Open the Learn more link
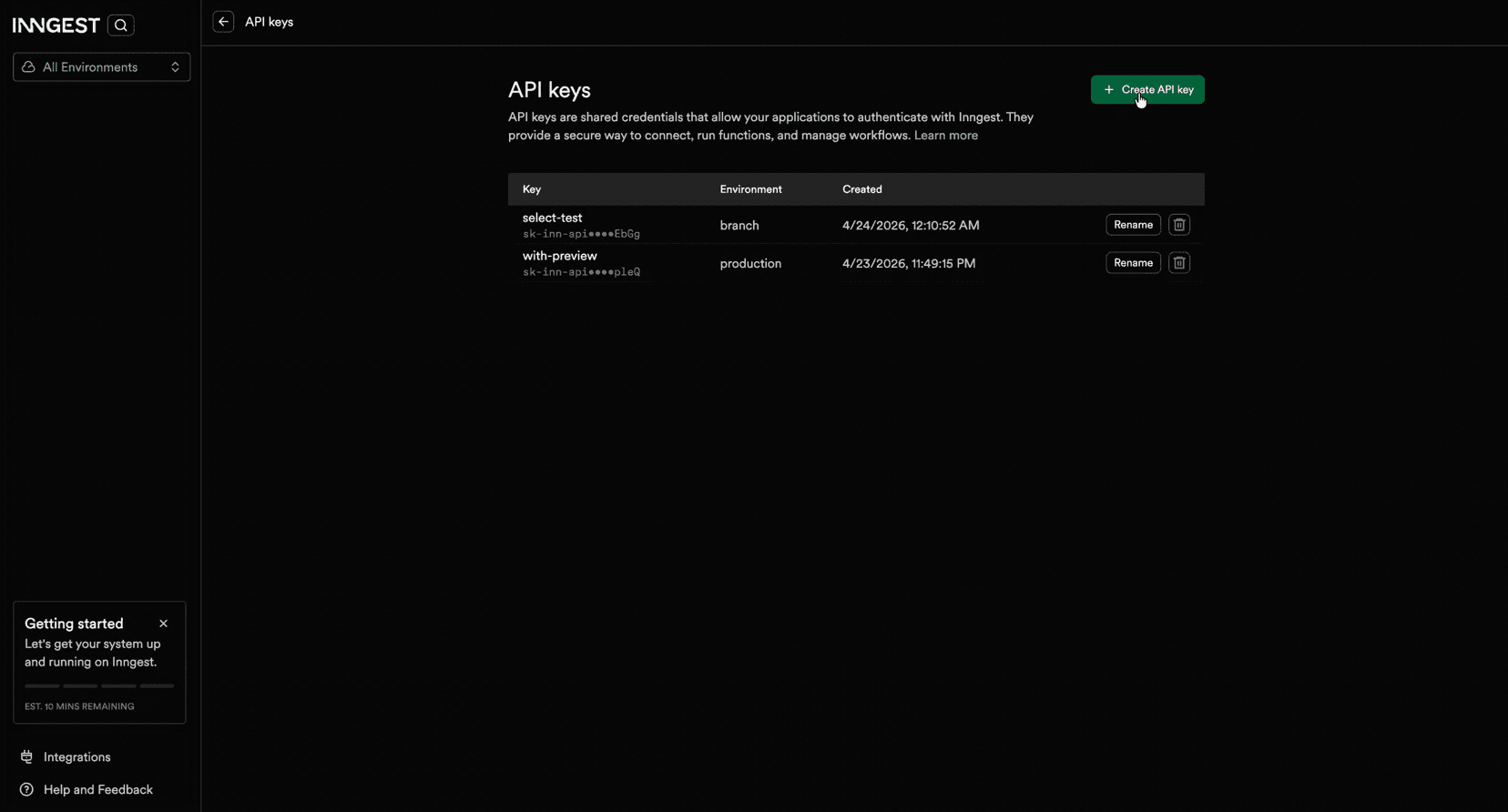The width and height of the screenshot is (1508, 812). (x=945, y=136)
